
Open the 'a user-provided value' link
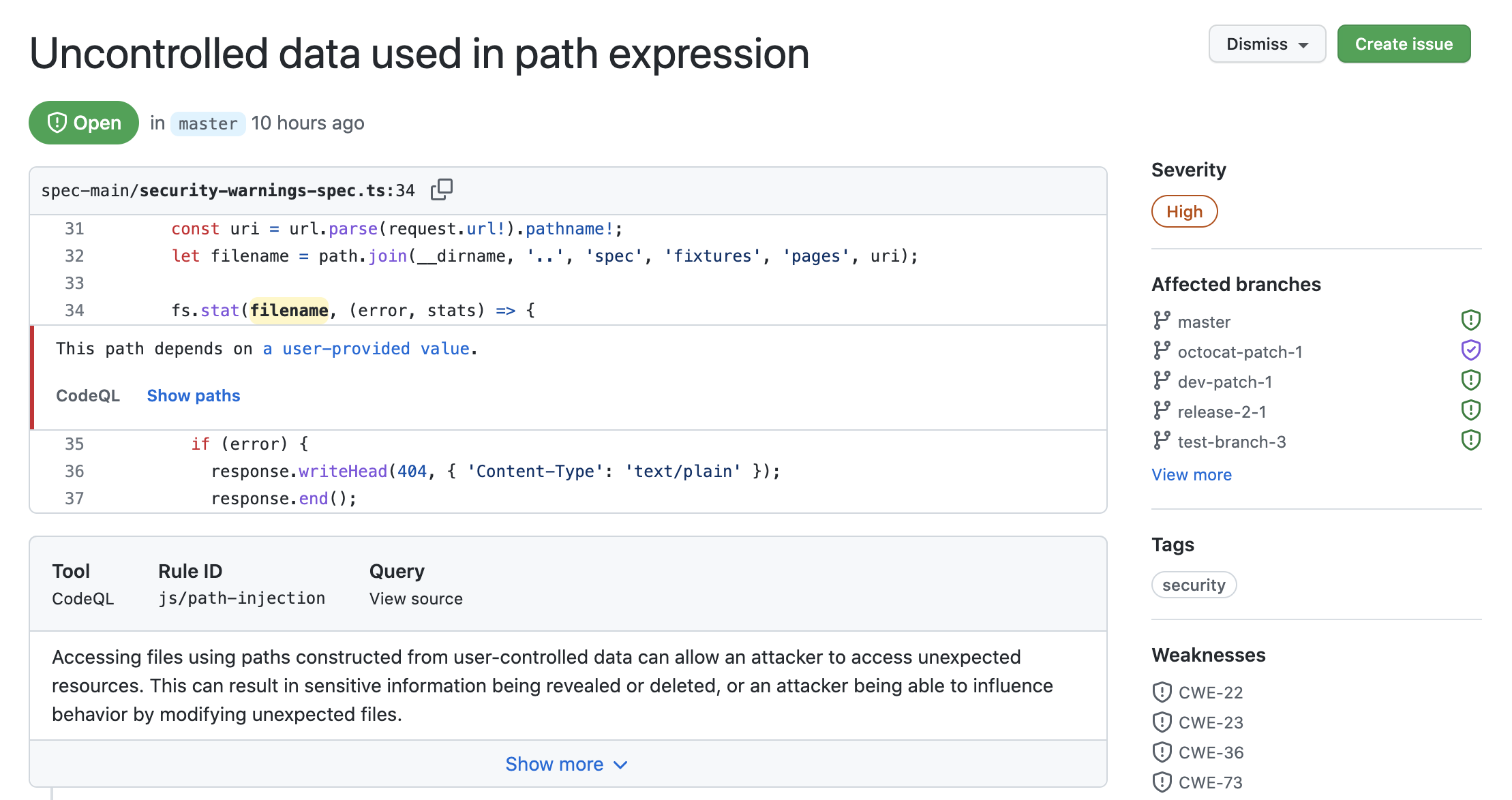coord(366,349)
